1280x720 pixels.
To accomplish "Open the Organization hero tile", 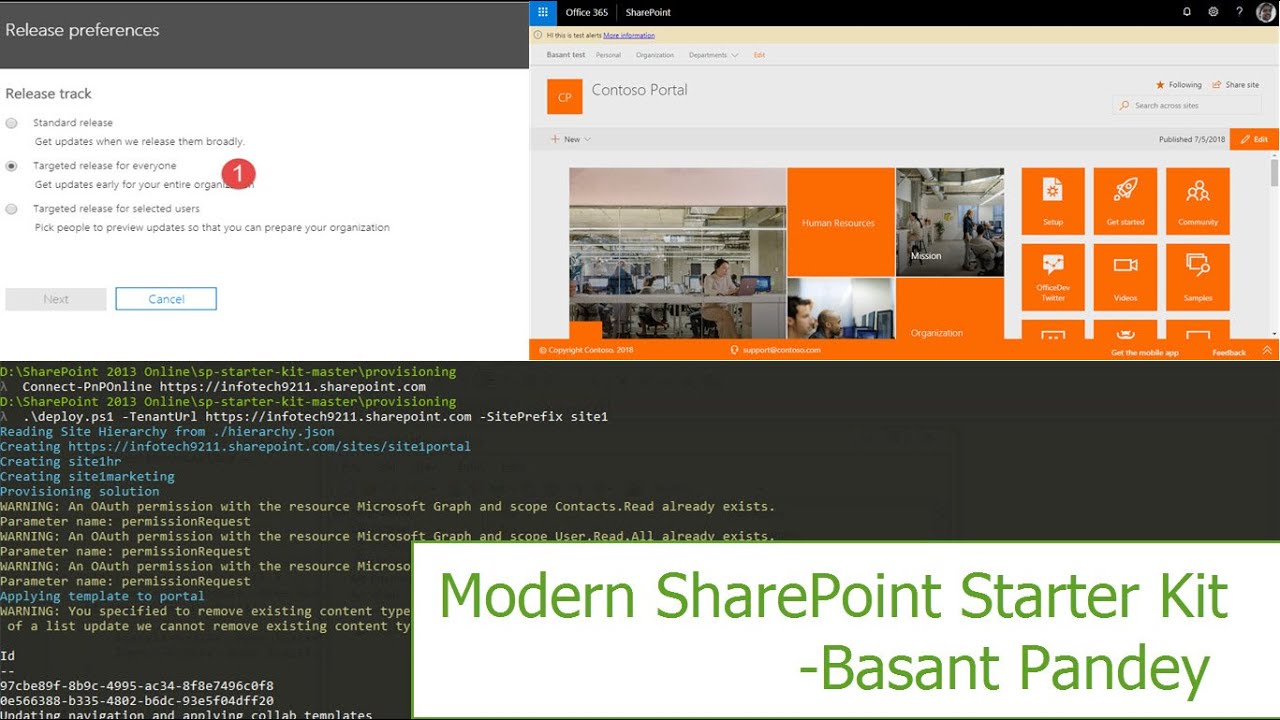I will coord(950,309).
